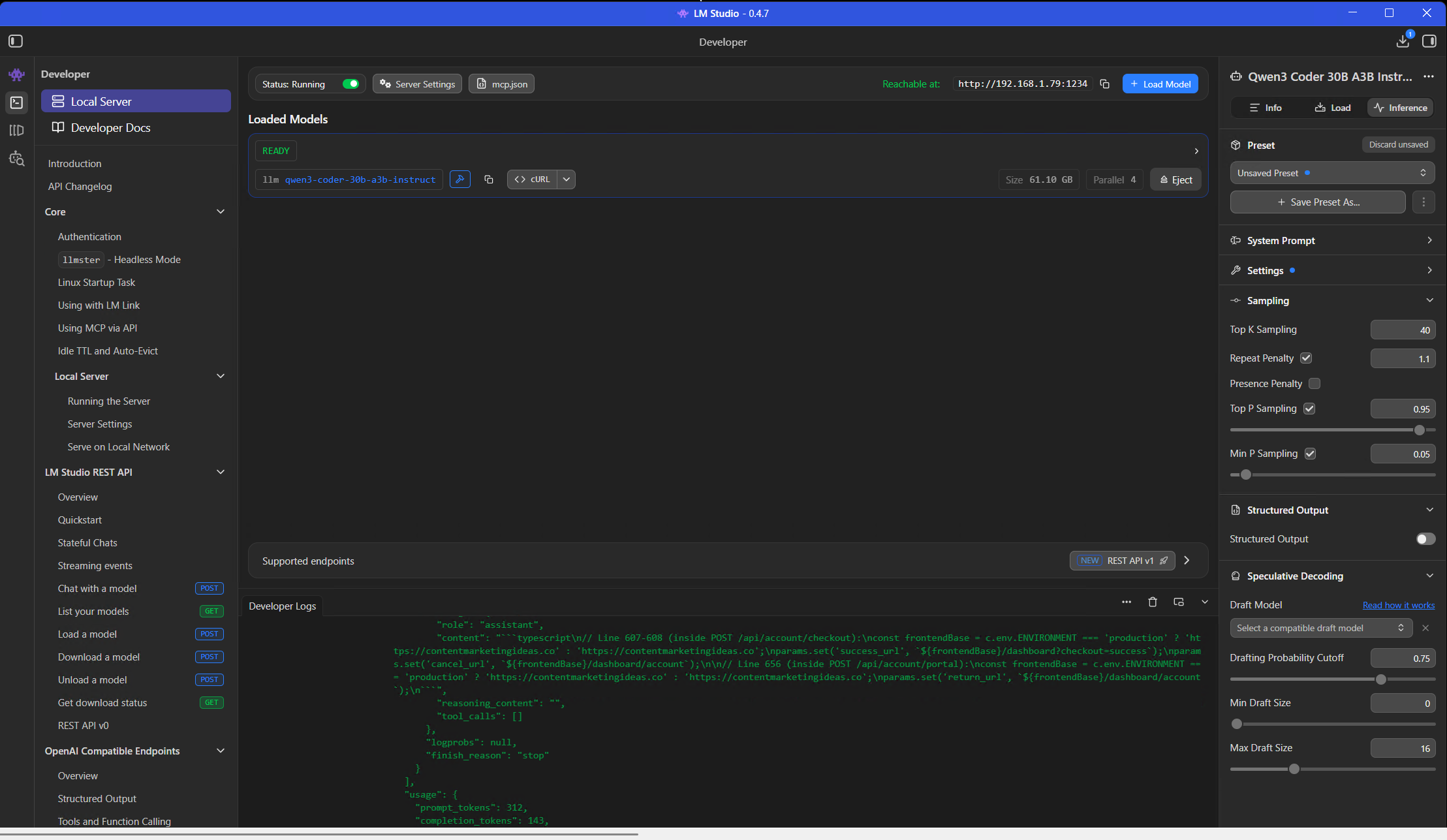The height and width of the screenshot is (840, 1447).
Task: Copy the server address with the copy icon
Action: tap(1104, 84)
